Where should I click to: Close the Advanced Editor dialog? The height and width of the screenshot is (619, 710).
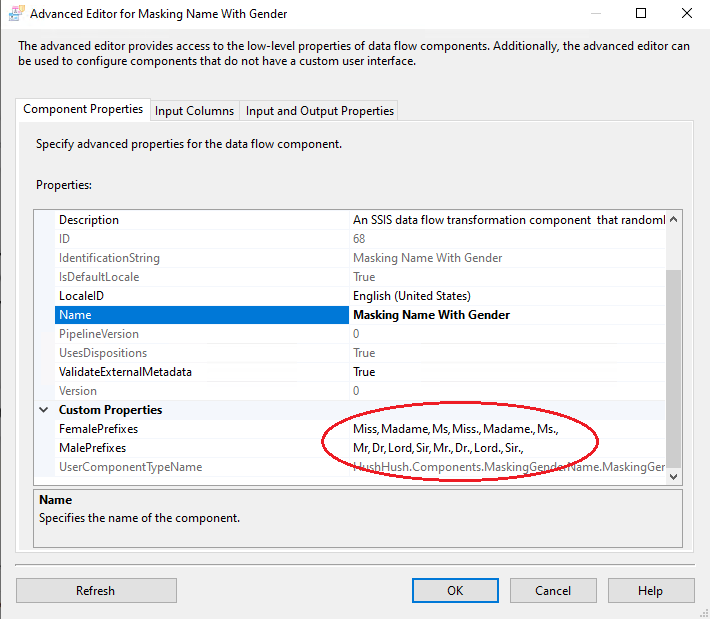coord(686,14)
